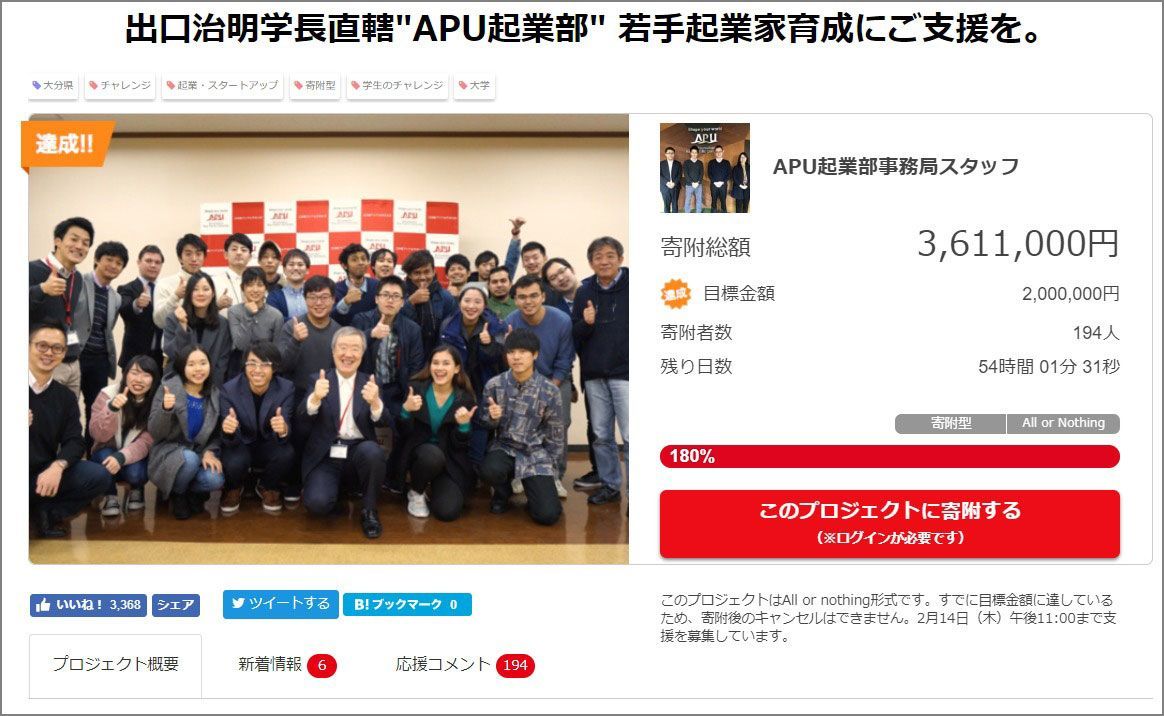This screenshot has width=1164, height=716.
Task: Click the orange 達成 badge beside 目標金額
Action: click(676, 294)
